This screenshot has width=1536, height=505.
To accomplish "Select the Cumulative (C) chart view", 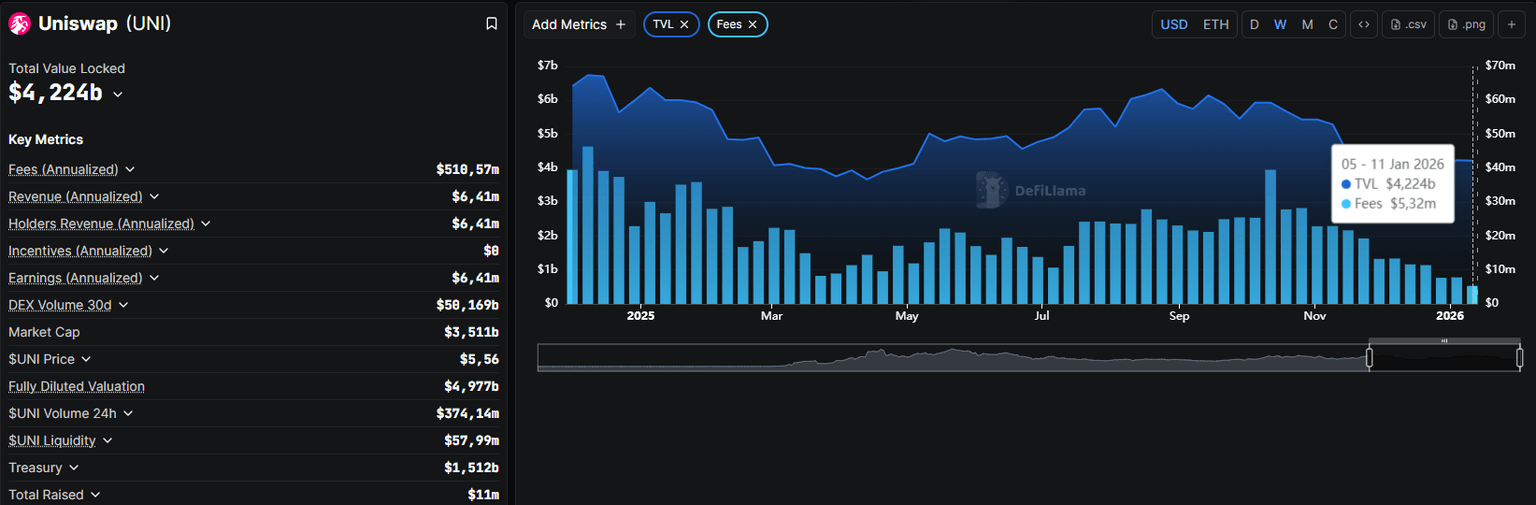I will click(1333, 25).
